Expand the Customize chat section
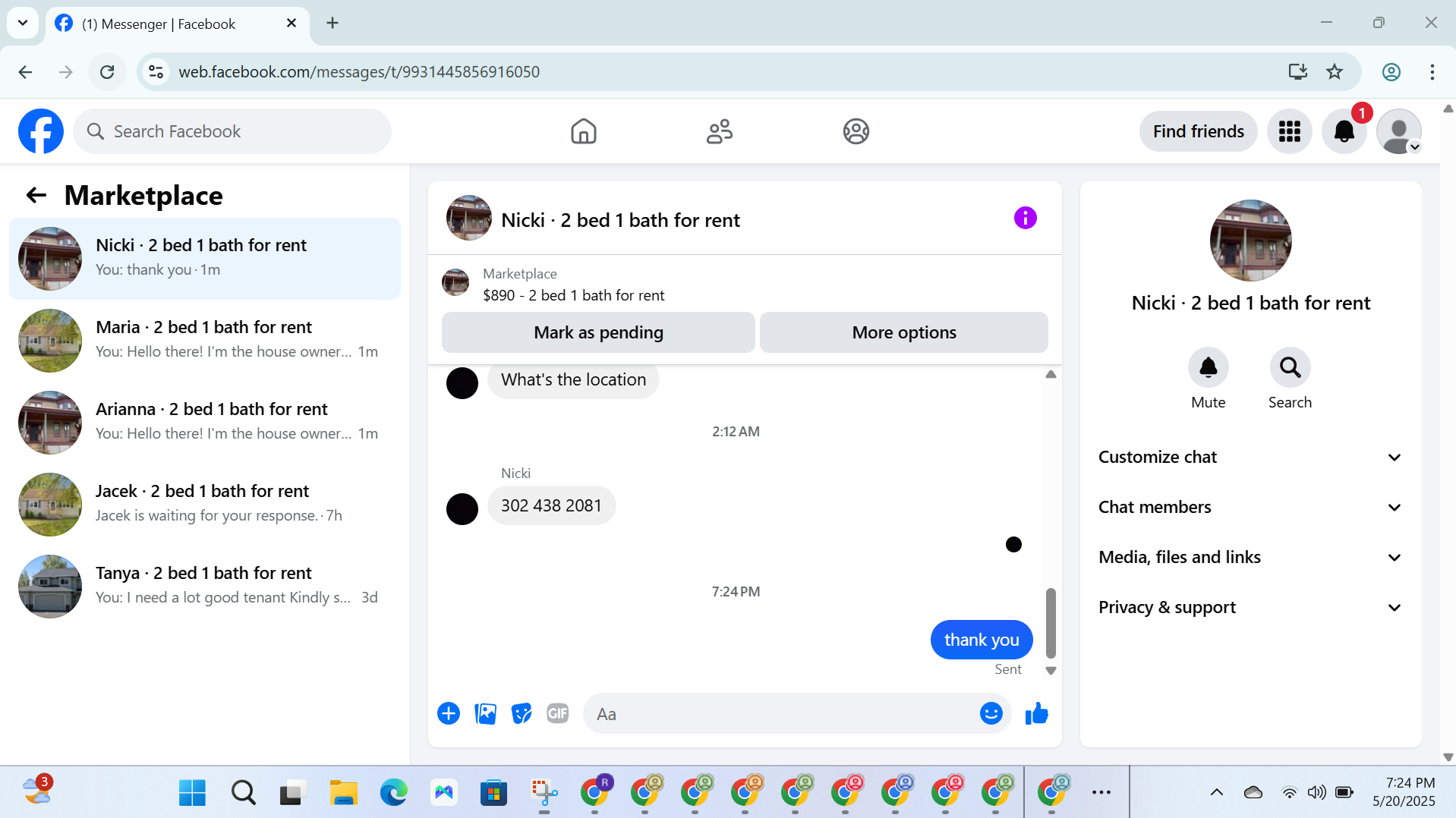The image size is (1456, 818). point(1250,457)
